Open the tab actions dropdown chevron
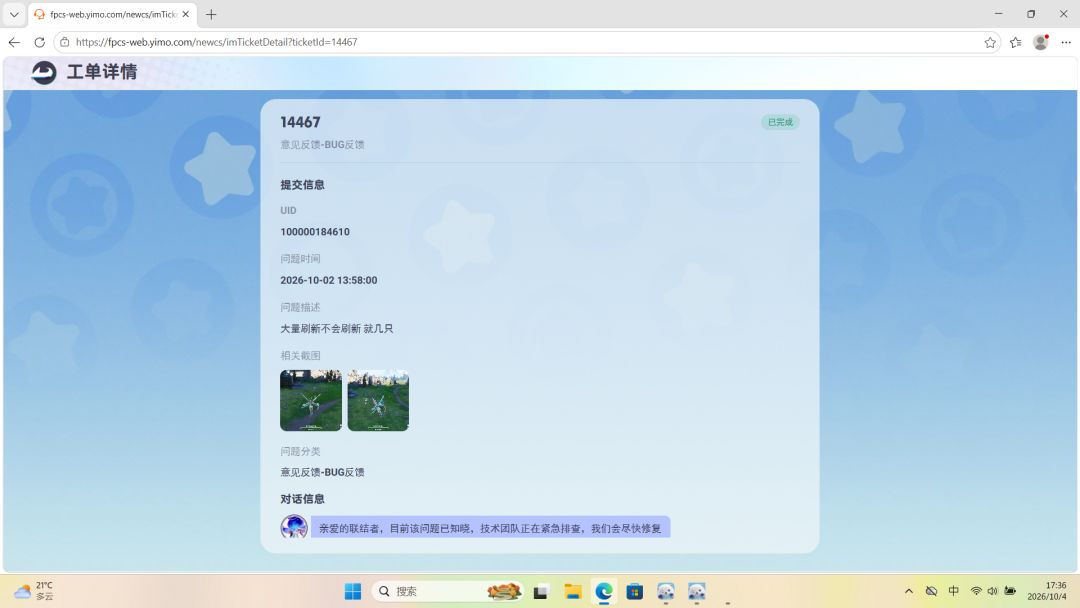The height and width of the screenshot is (608, 1080). [x=14, y=14]
